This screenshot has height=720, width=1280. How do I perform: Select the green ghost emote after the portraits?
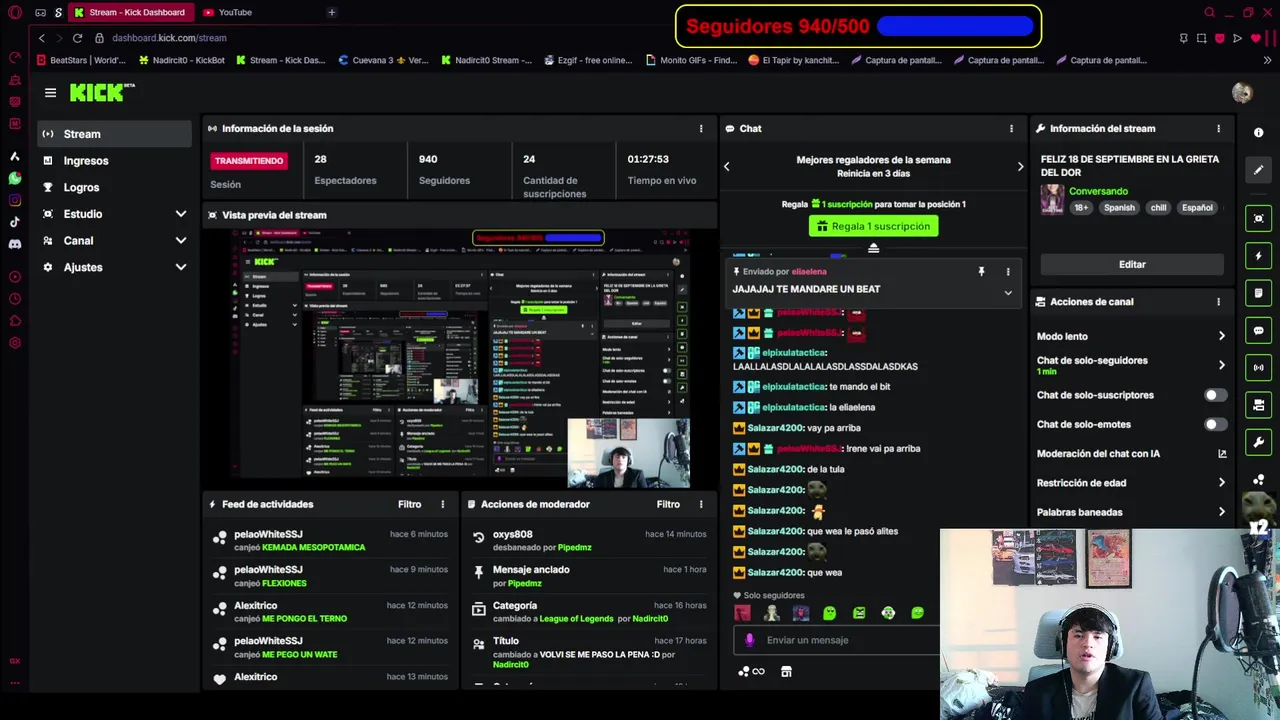click(829, 613)
